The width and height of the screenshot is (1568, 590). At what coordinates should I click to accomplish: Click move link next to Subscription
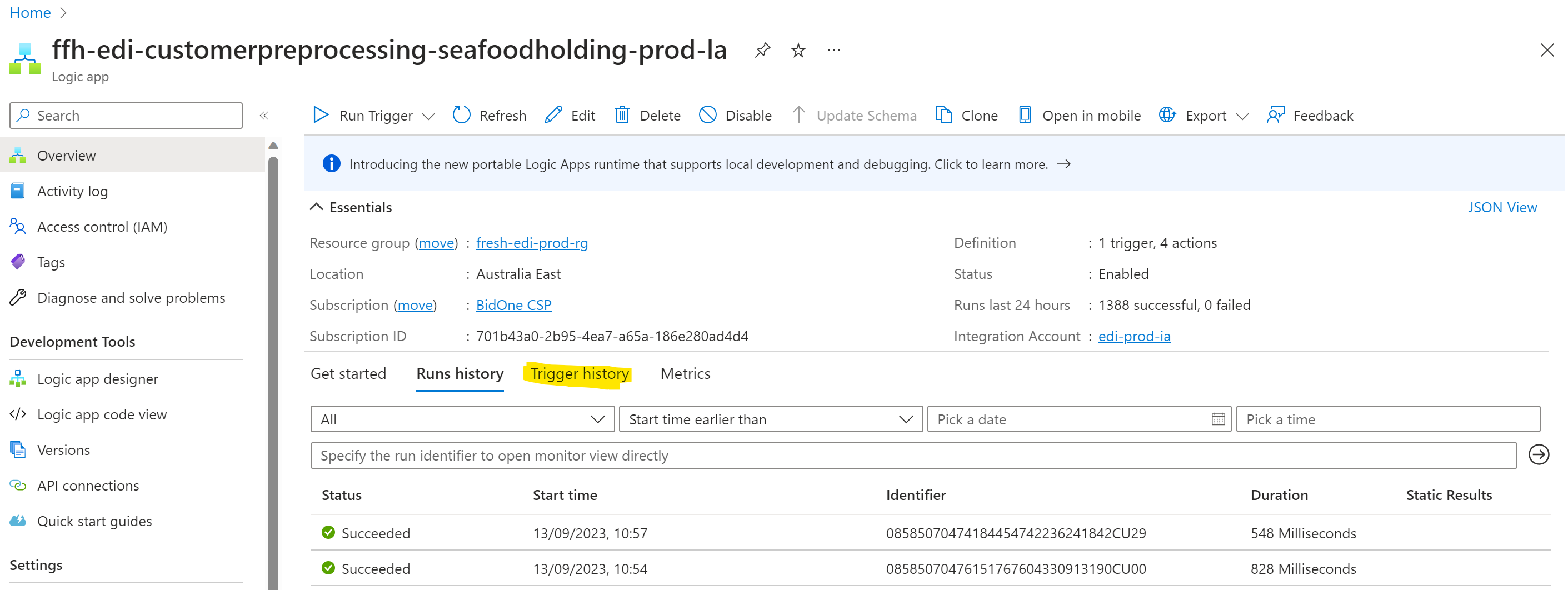tap(415, 304)
